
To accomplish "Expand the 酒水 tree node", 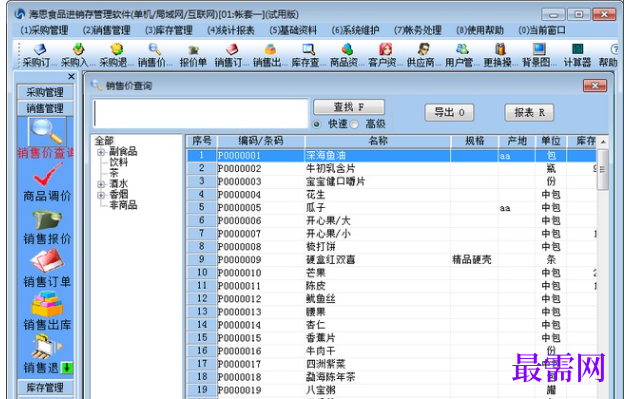I will (x=101, y=184).
